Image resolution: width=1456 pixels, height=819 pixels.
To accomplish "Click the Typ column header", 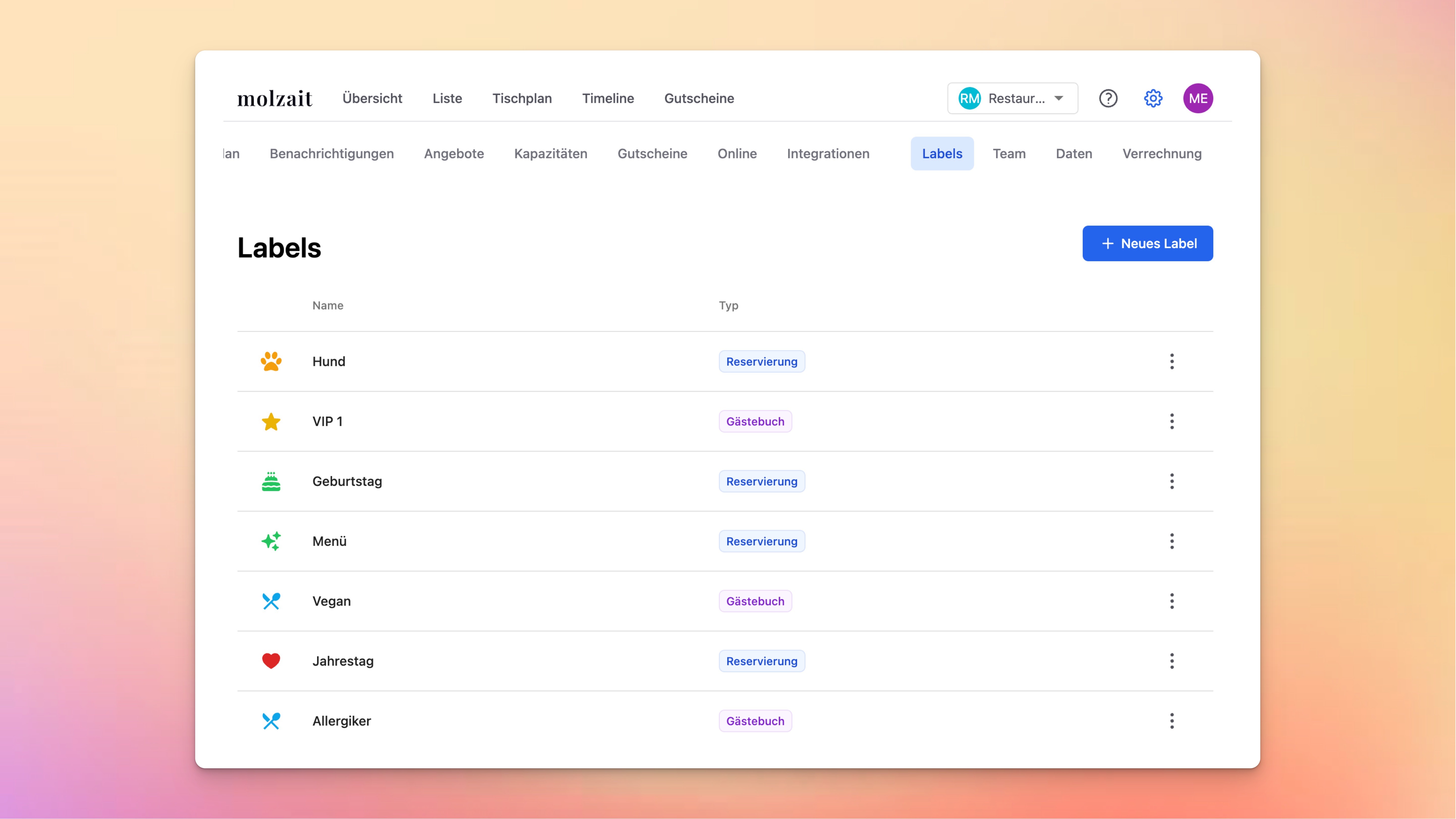I will pyautogui.click(x=728, y=306).
